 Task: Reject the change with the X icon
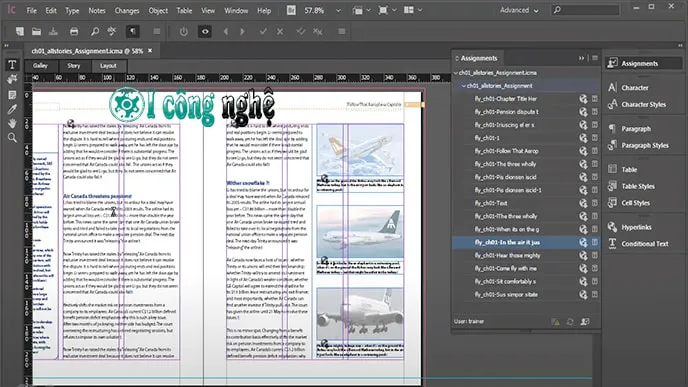[280, 32]
